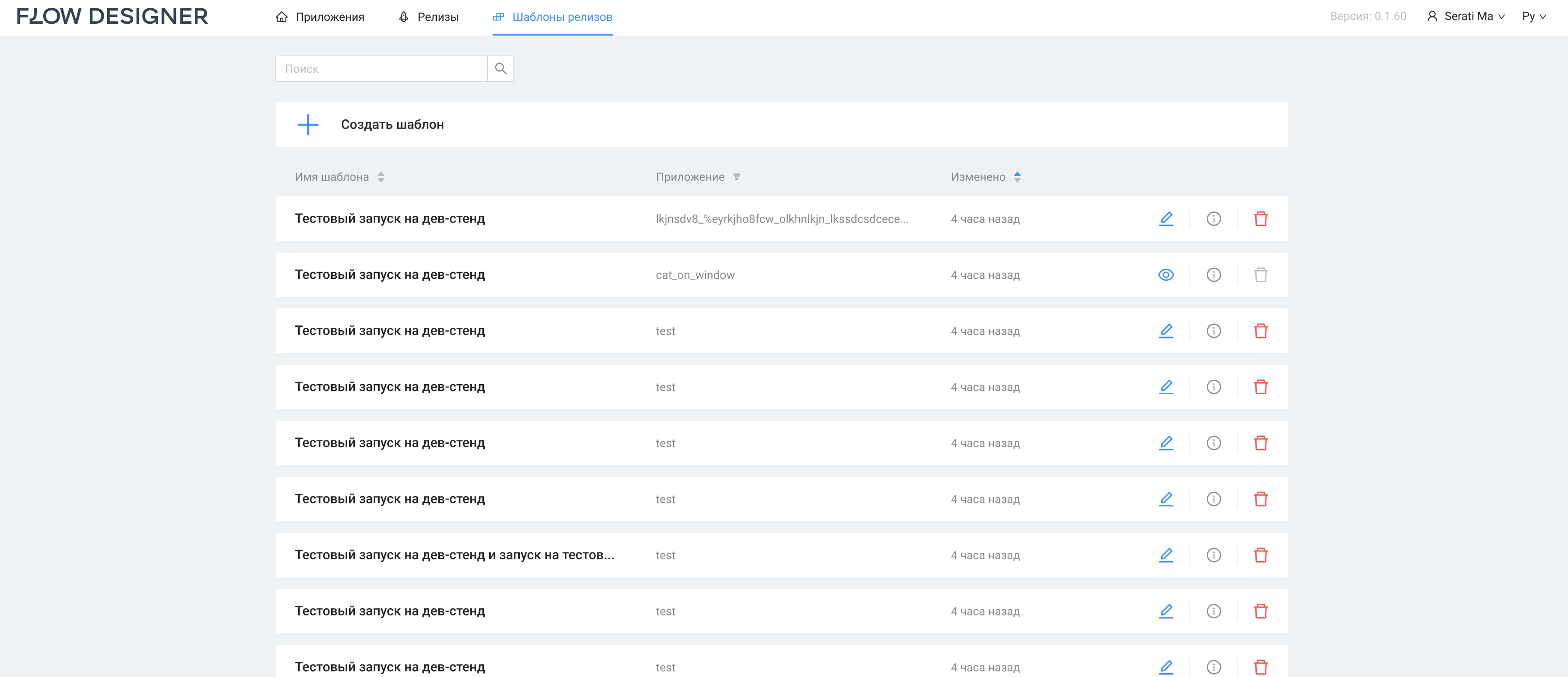
Task: Delete the truncated 'и запуск на тестов...' template
Action: pyautogui.click(x=1260, y=555)
